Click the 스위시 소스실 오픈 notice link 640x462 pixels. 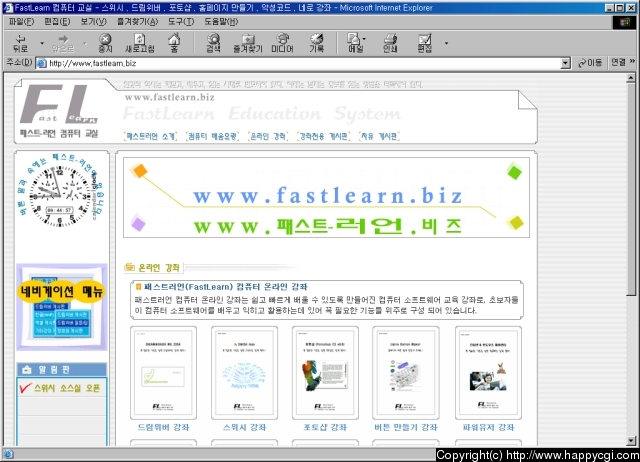(x=67, y=388)
